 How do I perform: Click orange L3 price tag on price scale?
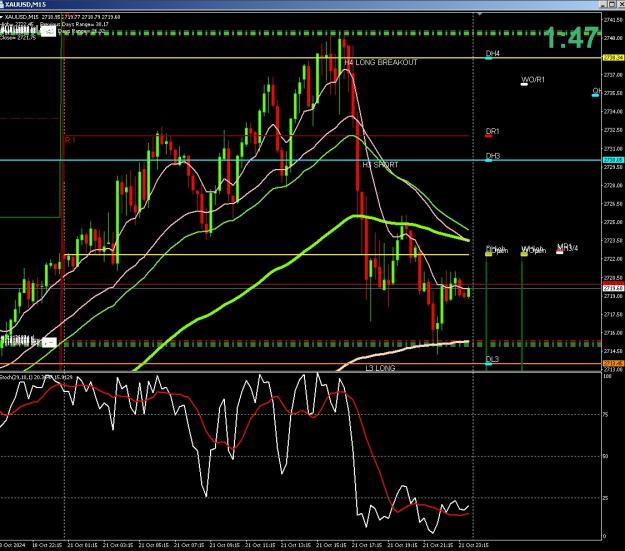click(613, 363)
